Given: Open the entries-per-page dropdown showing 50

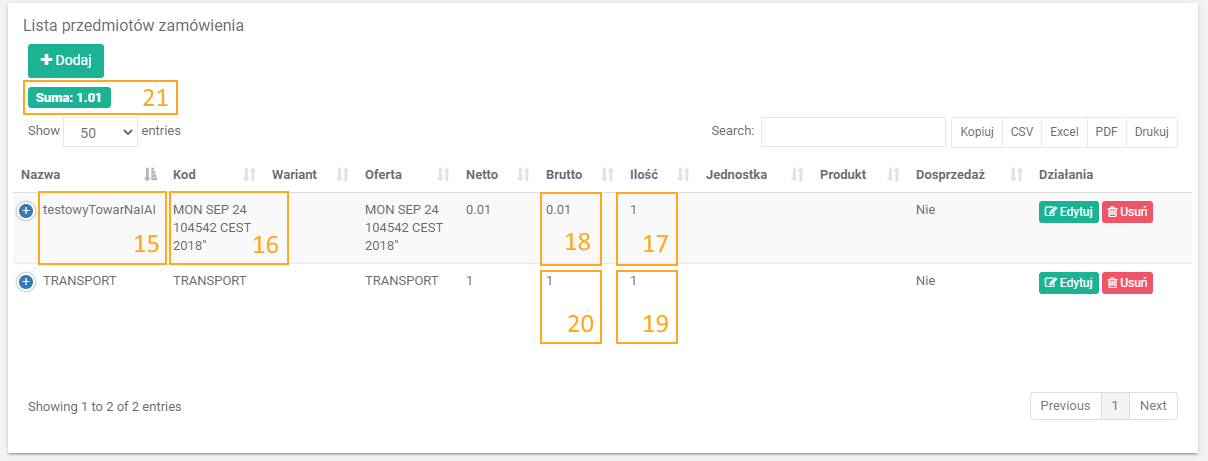Looking at the screenshot, I should pos(100,131).
